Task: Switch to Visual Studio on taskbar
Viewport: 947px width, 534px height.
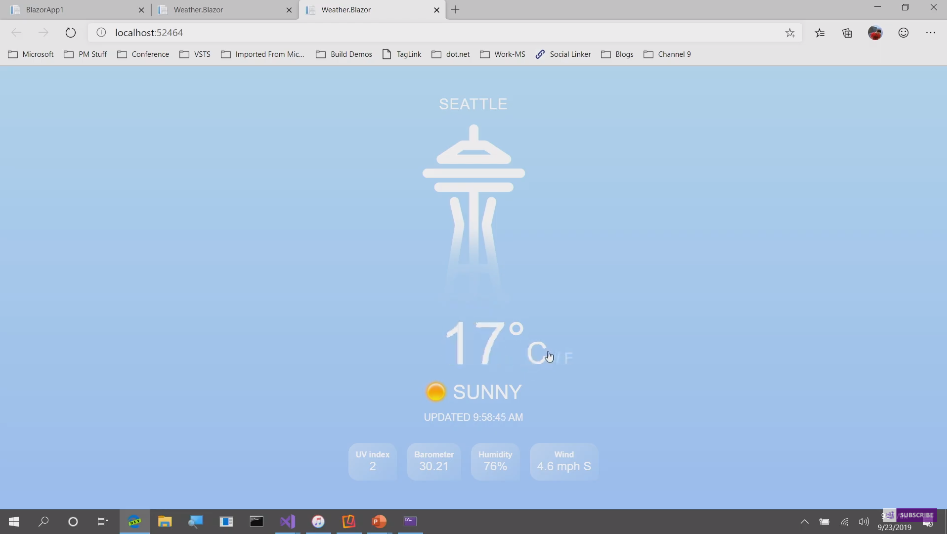Action: pos(287,521)
